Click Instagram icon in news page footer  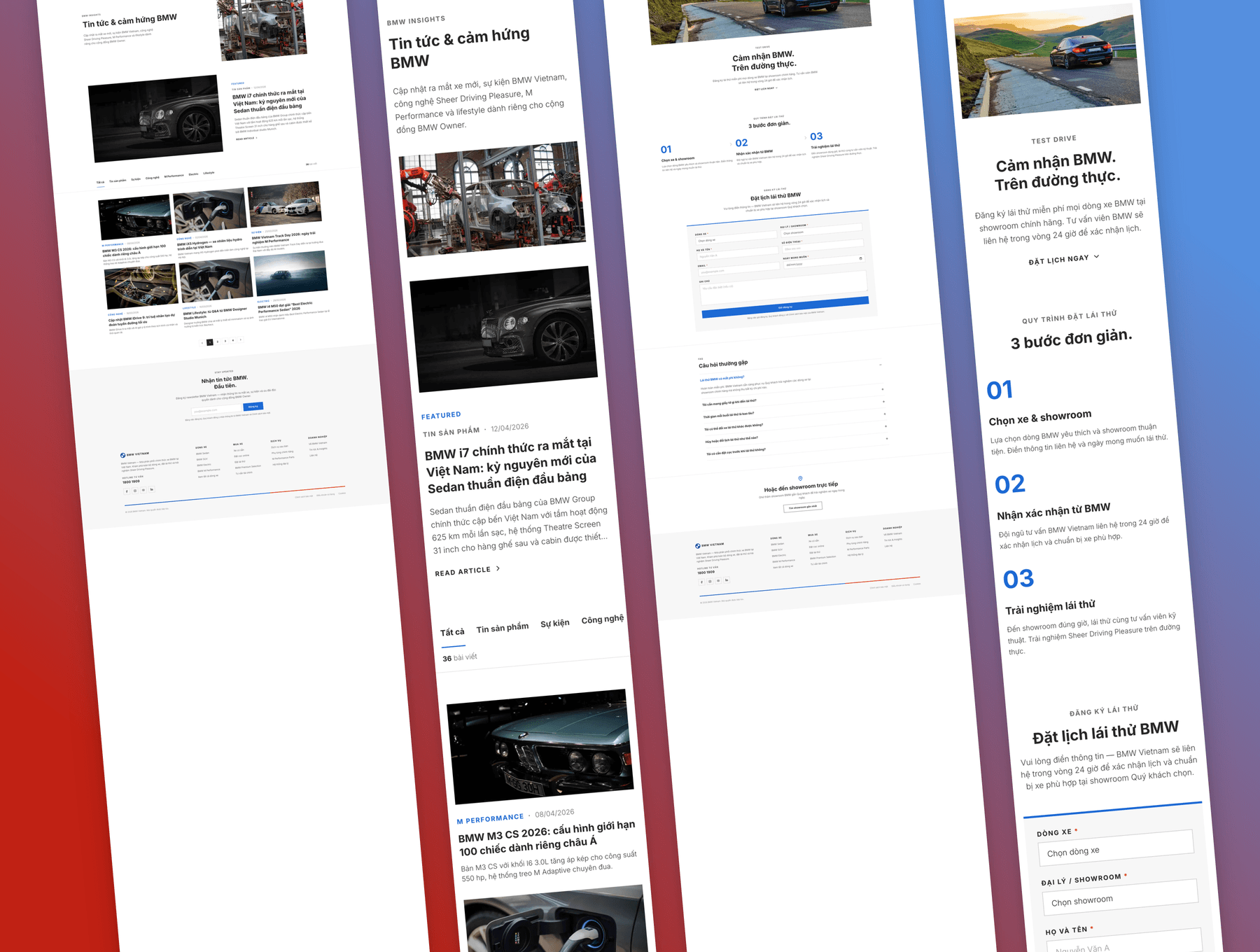(135, 491)
